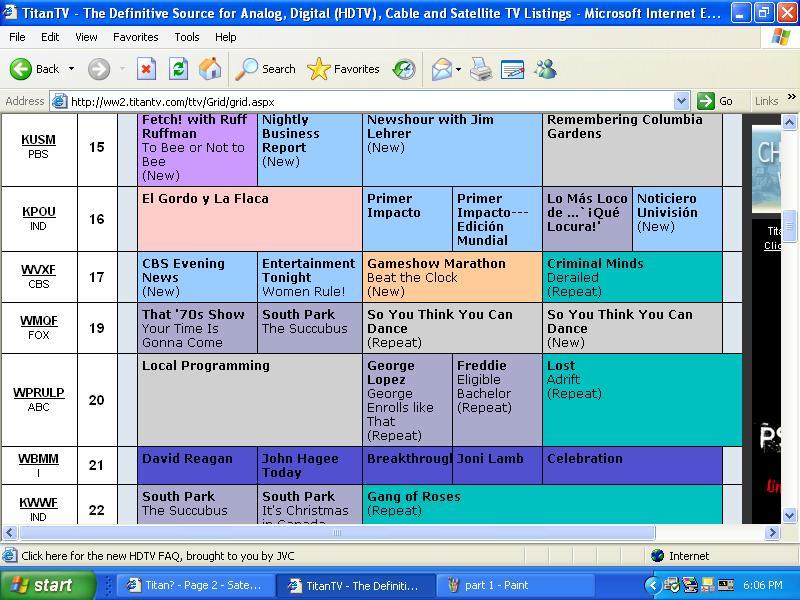This screenshot has width=800, height=600.
Task: Open the Search magnifier toolbar button
Action: 265,69
